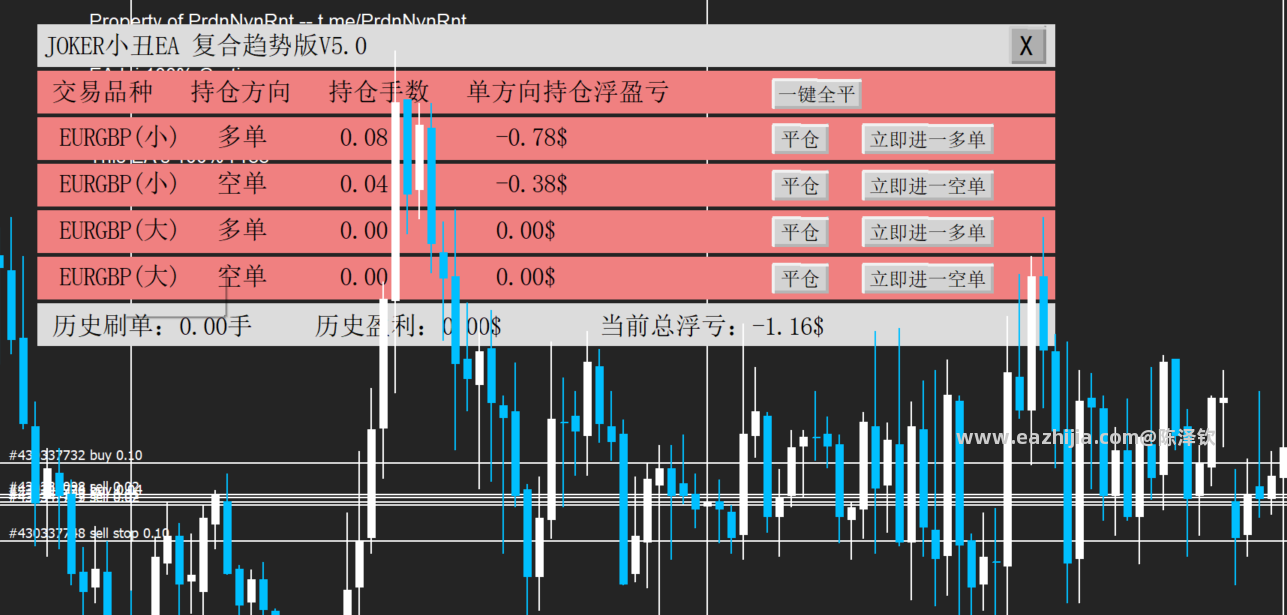Image resolution: width=1287 pixels, height=615 pixels.
Task: Click the JOKER小丑EA 复合趋势版V5.0 title
Action: point(206,46)
